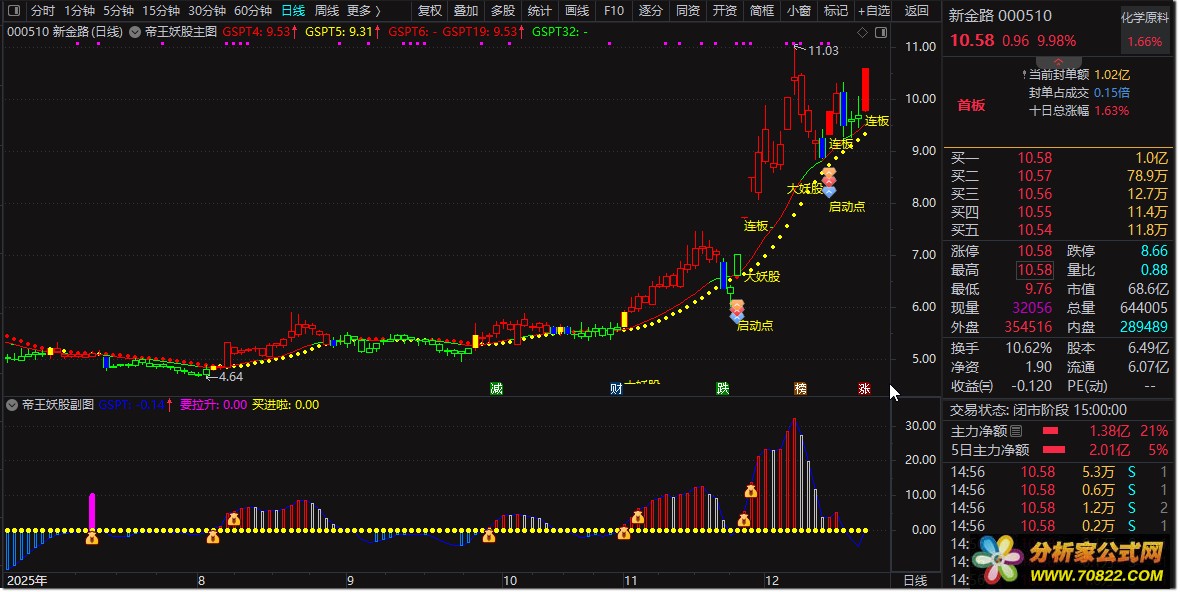1180x592 pixels.
Task: Click the 小窗 small window button
Action: click(799, 11)
